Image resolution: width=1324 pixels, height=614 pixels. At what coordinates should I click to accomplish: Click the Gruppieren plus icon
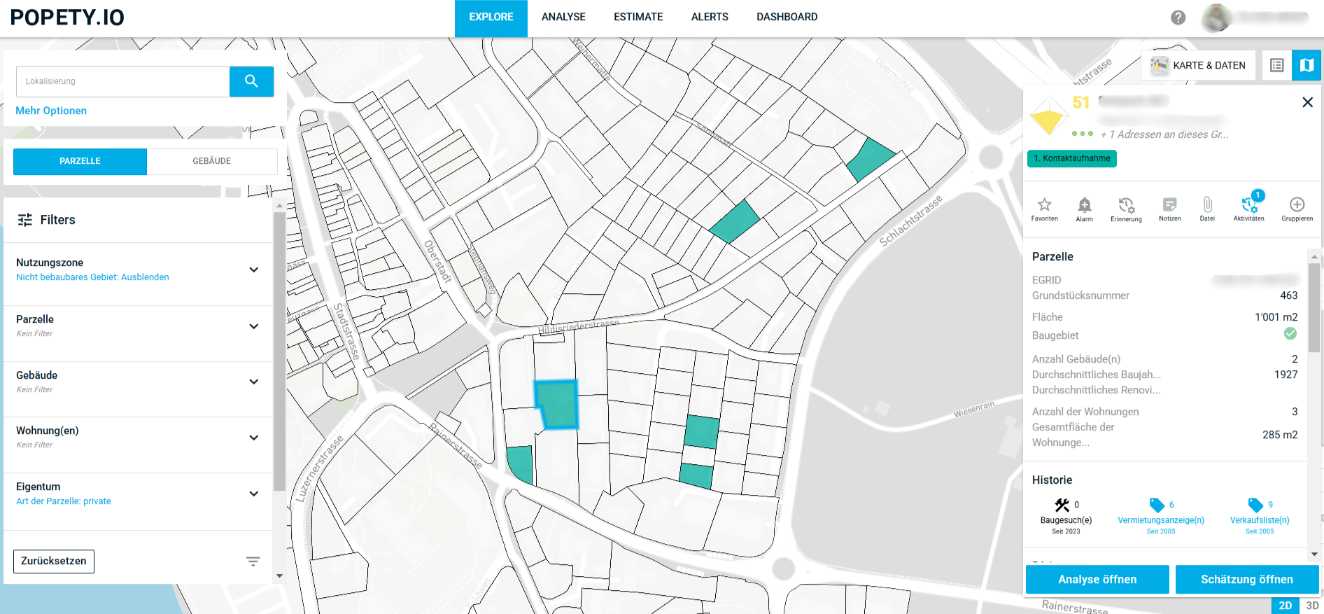tap(1297, 204)
